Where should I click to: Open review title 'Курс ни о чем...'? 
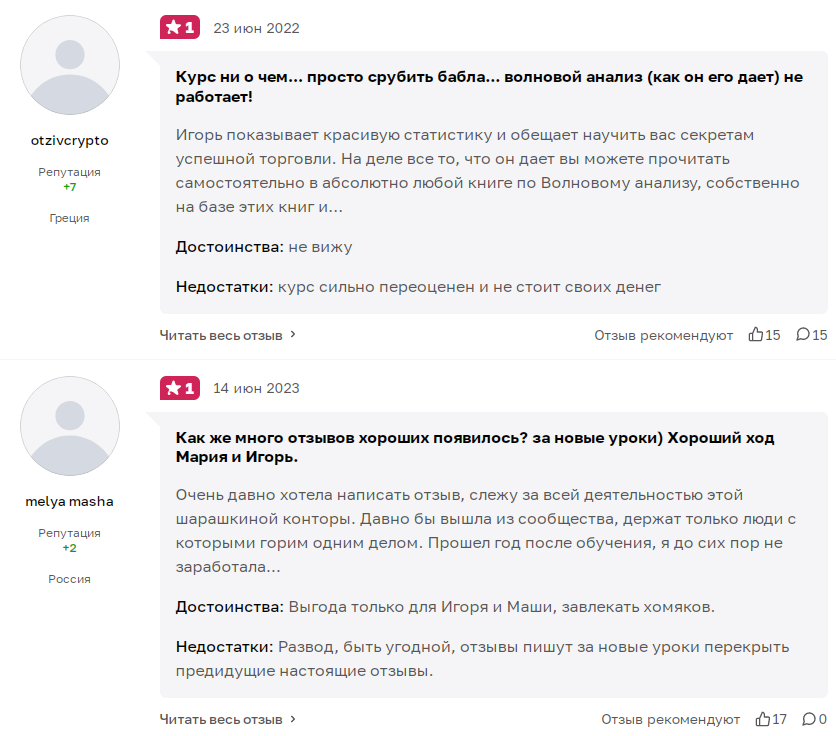point(489,87)
